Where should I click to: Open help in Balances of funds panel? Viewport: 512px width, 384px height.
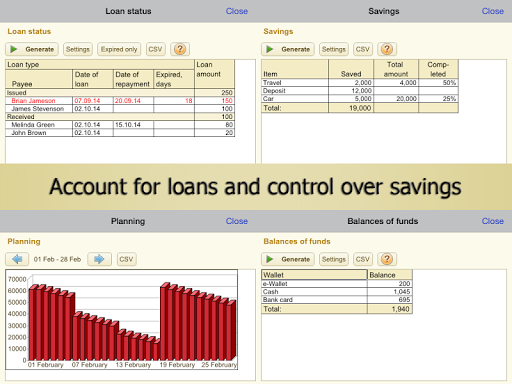click(387, 259)
